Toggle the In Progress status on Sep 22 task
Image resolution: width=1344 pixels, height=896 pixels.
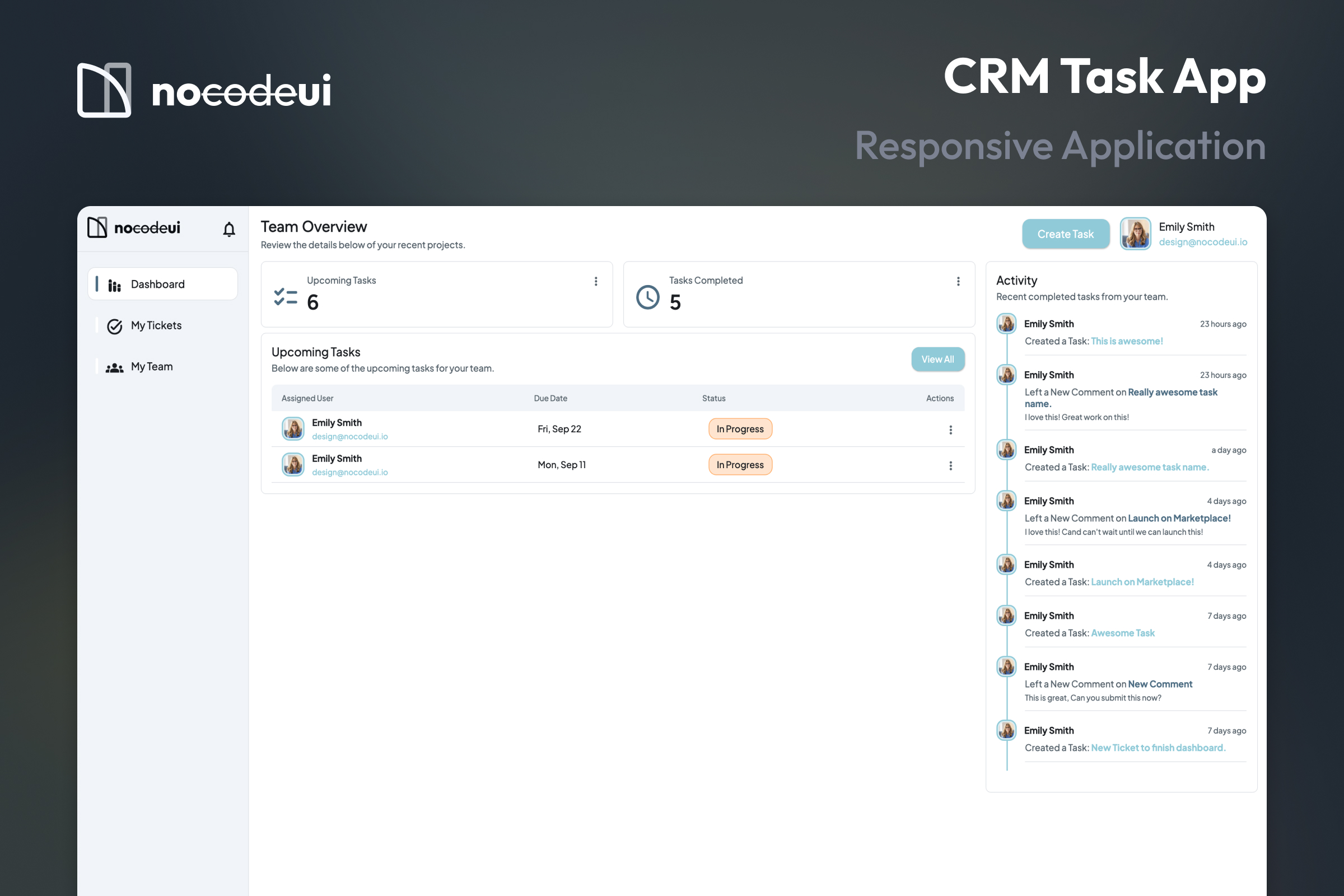tap(740, 428)
